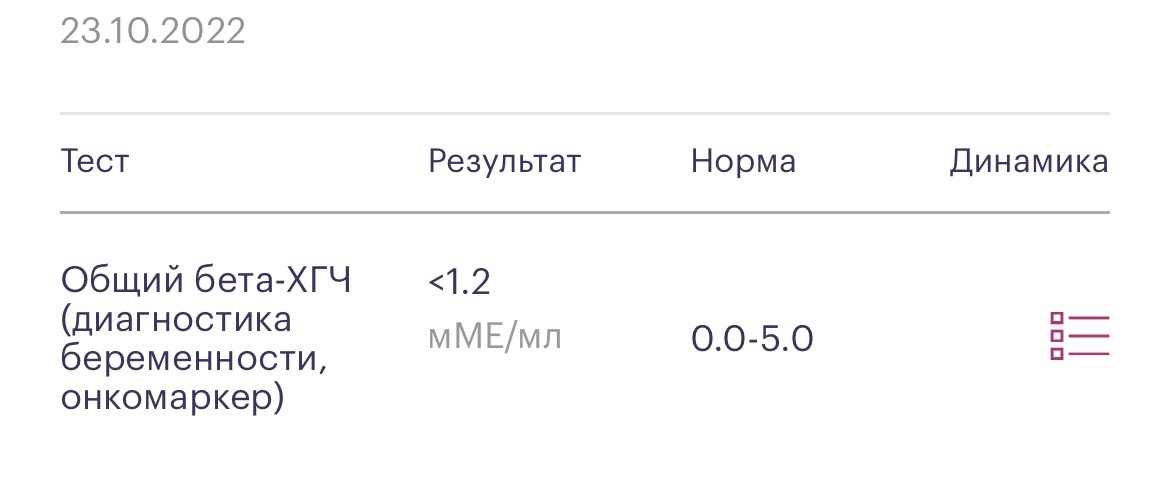Select the Норма column header
Image resolution: width=1170 pixels, height=503 pixels.
coord(743,162)
